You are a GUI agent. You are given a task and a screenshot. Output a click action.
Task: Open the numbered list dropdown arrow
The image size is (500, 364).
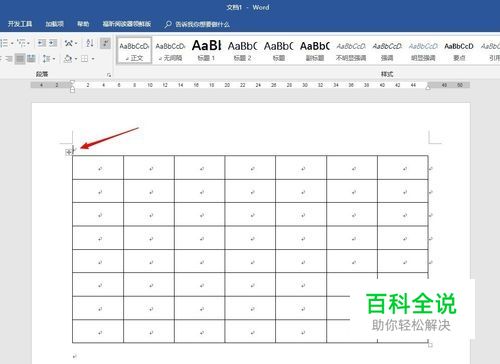point(12,43)
